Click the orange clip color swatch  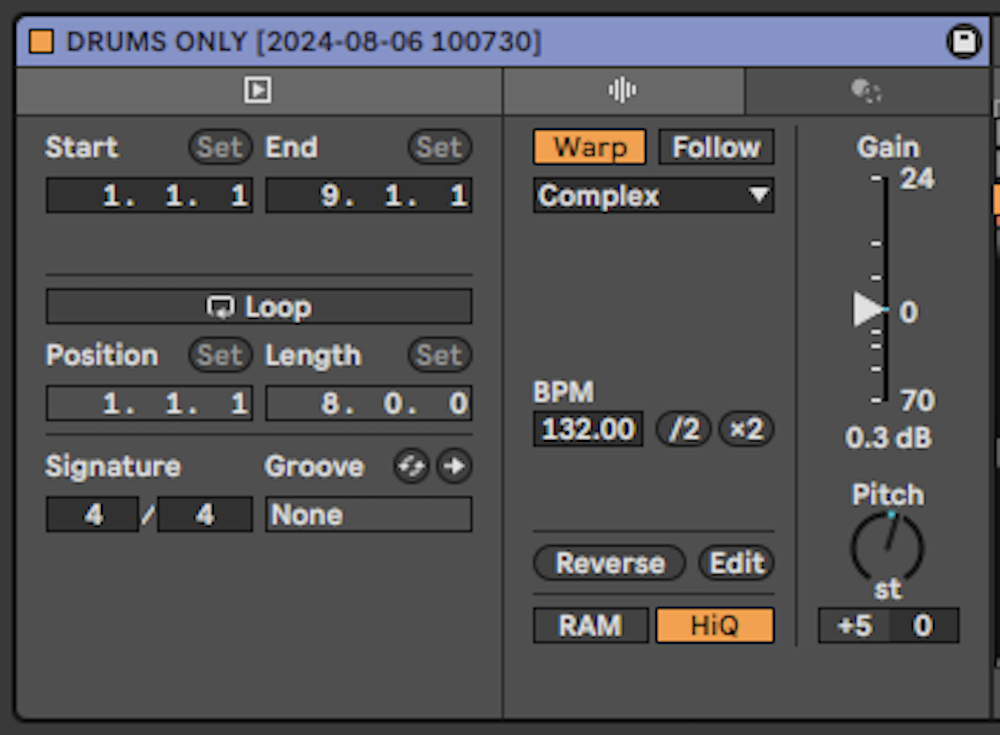click(x=41, y=41)
